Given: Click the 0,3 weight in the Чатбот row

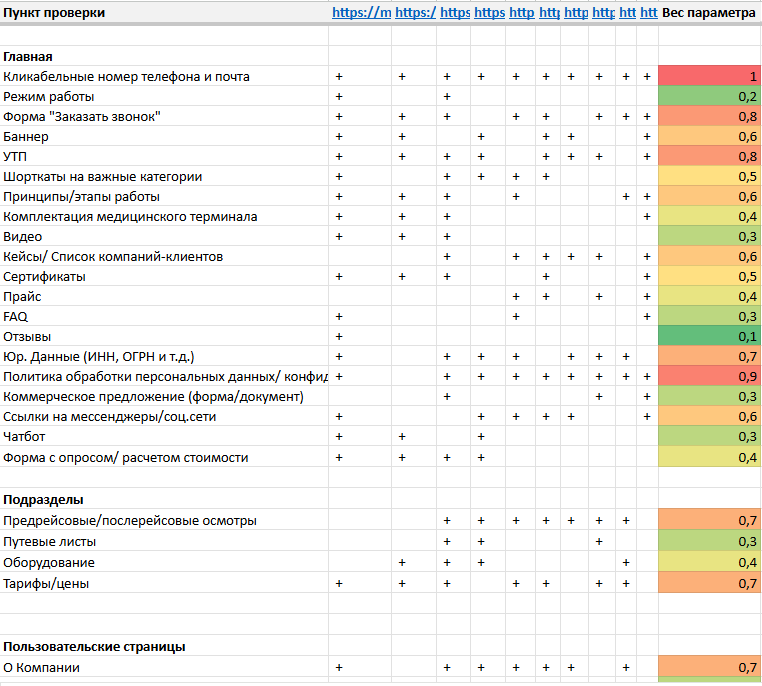Looking at the screenshot, I should (710, 436).
